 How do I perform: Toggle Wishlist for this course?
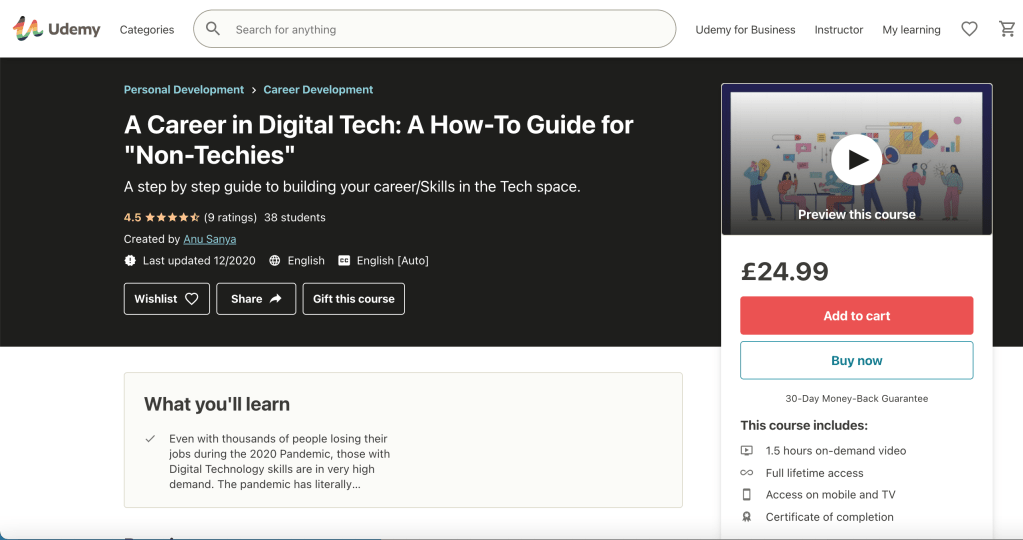166,299
